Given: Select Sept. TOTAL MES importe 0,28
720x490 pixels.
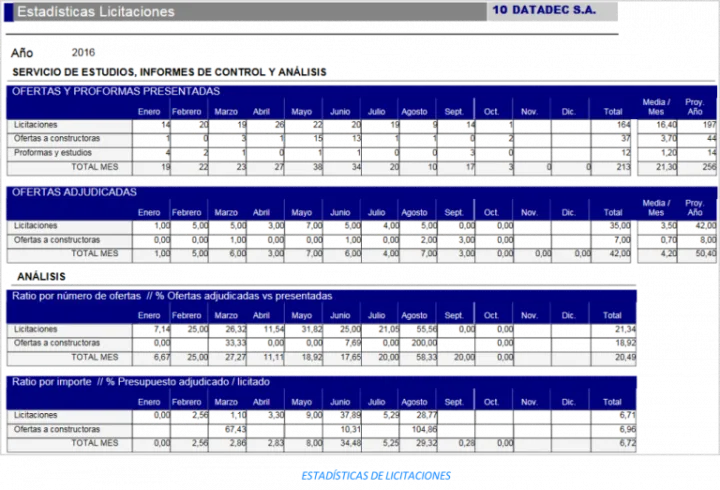Looking at the screenshot, I should coord(467,443).
